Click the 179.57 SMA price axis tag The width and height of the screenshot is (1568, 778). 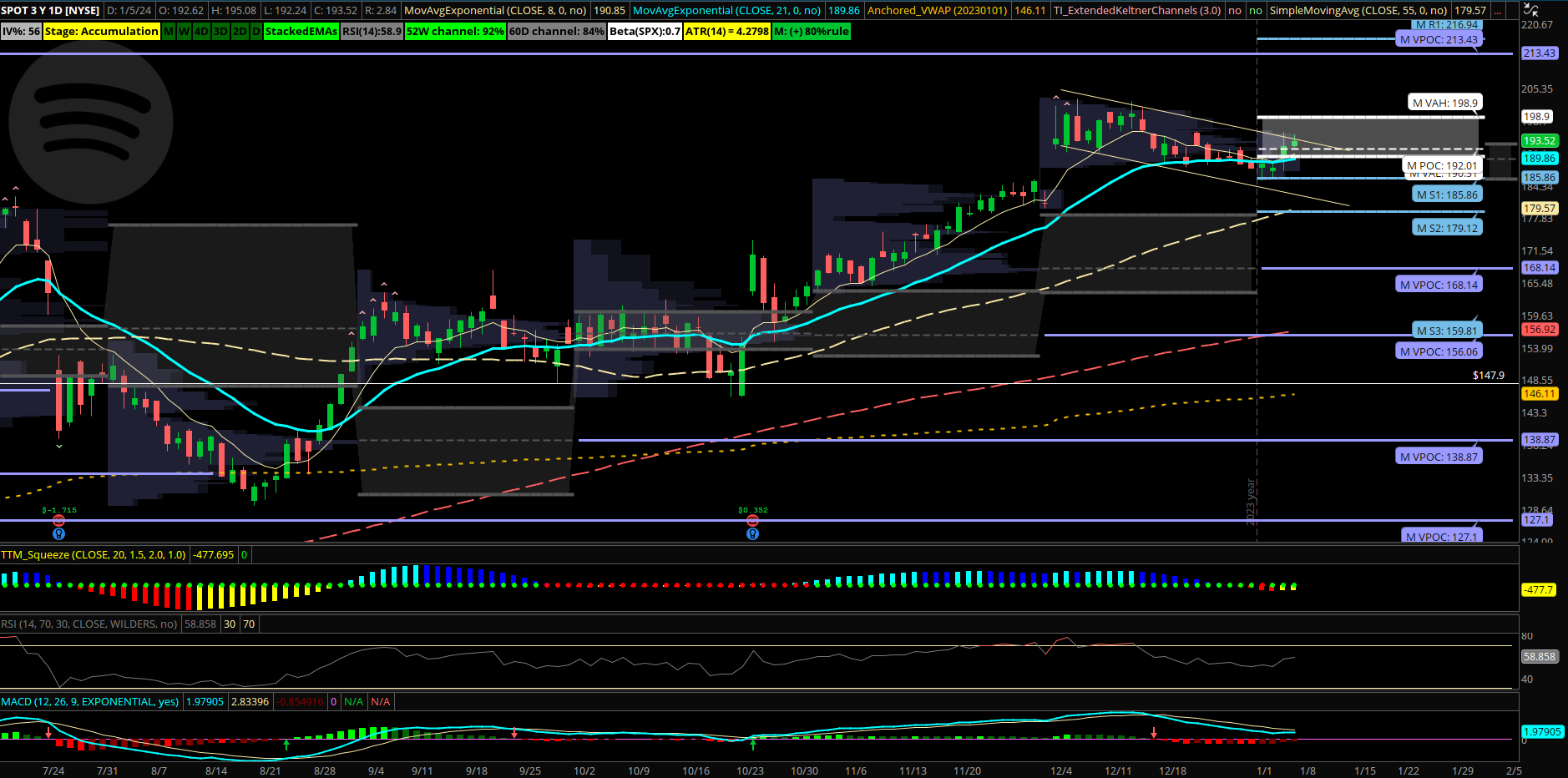pyautogui.click(x=1540, y=209)
